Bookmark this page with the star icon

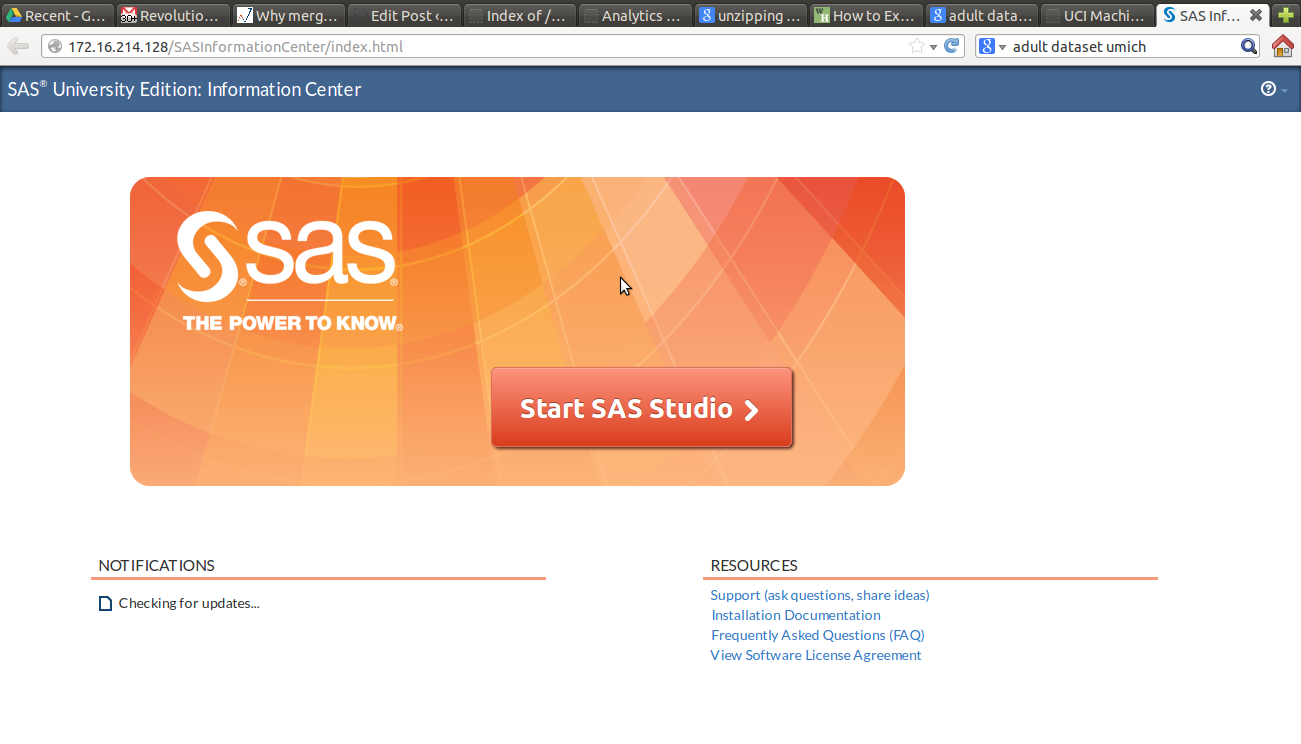coord(916,46)
